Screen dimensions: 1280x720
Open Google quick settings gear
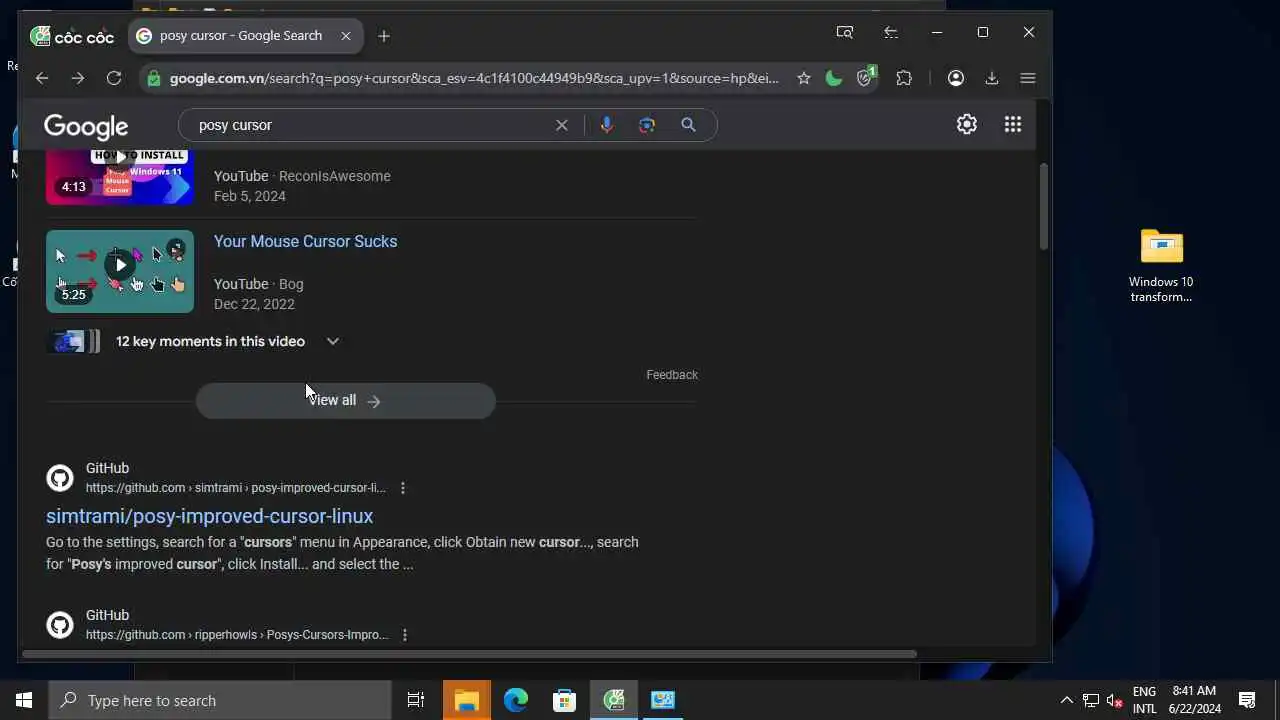pyautogui.click(x=966, y=124)
